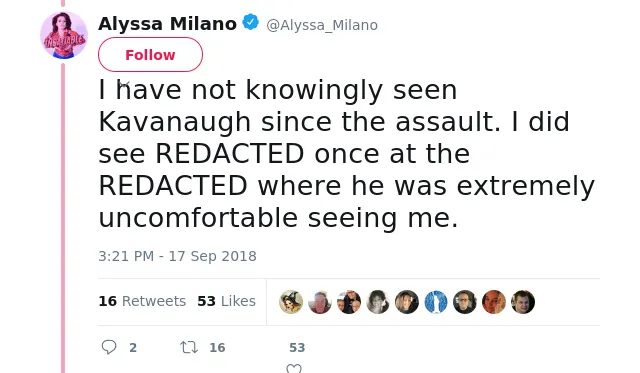Open the Alyssa Milano display name link
The height and width of the screenshot is (373, 640).
[x=167, y=24]
